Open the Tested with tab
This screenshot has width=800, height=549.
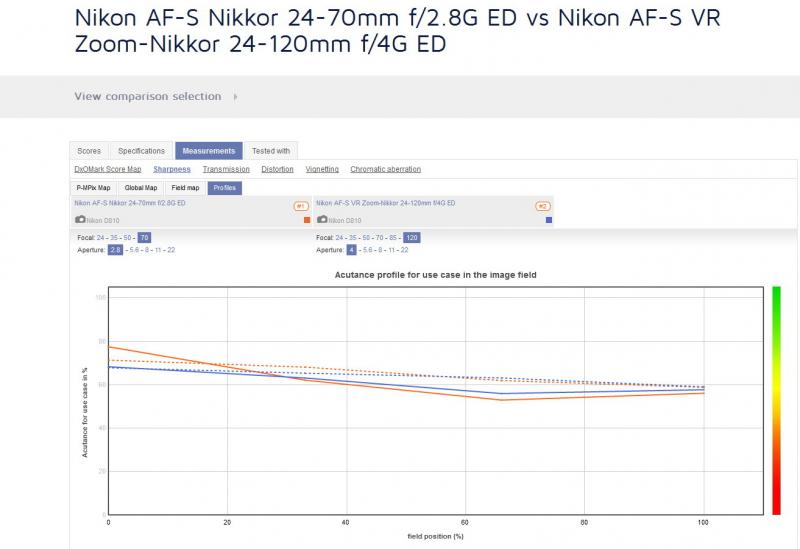[271, 151]
